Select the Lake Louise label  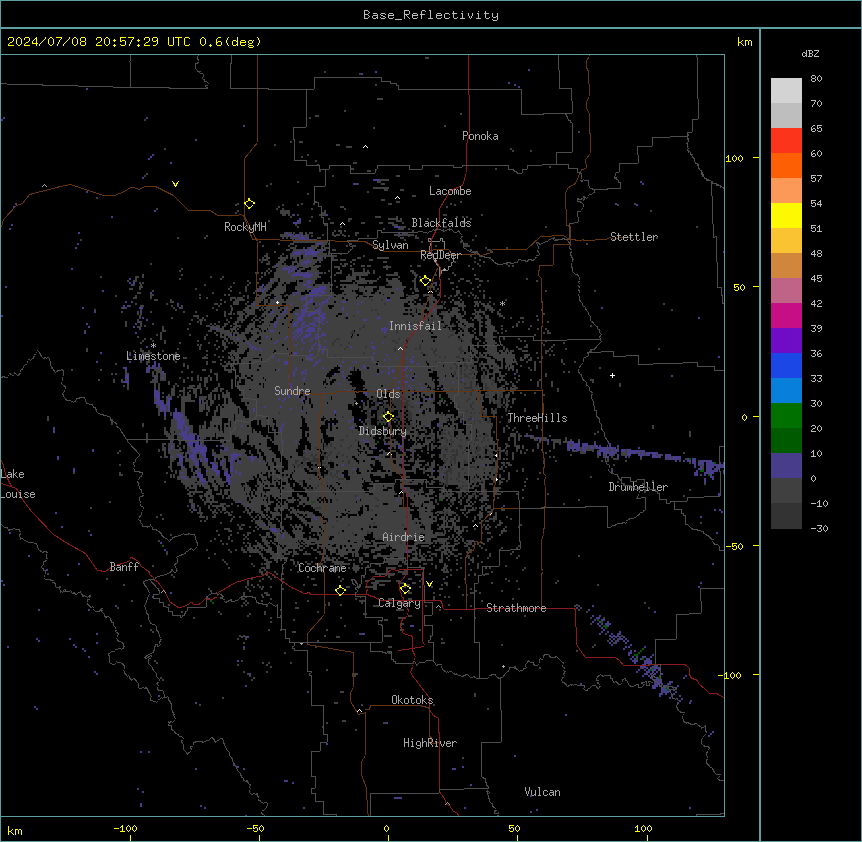[x=18, y=484]
